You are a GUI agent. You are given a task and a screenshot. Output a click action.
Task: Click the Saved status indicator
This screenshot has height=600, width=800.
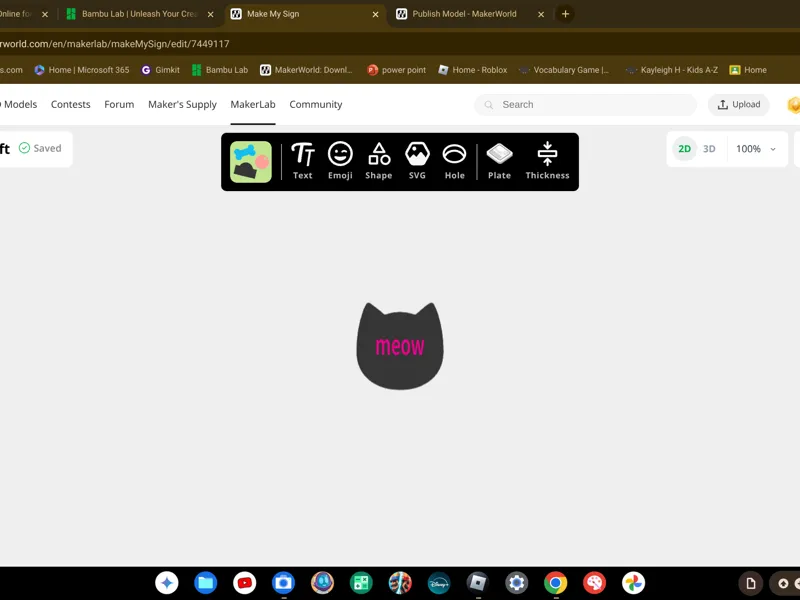(x=40, y=148)
